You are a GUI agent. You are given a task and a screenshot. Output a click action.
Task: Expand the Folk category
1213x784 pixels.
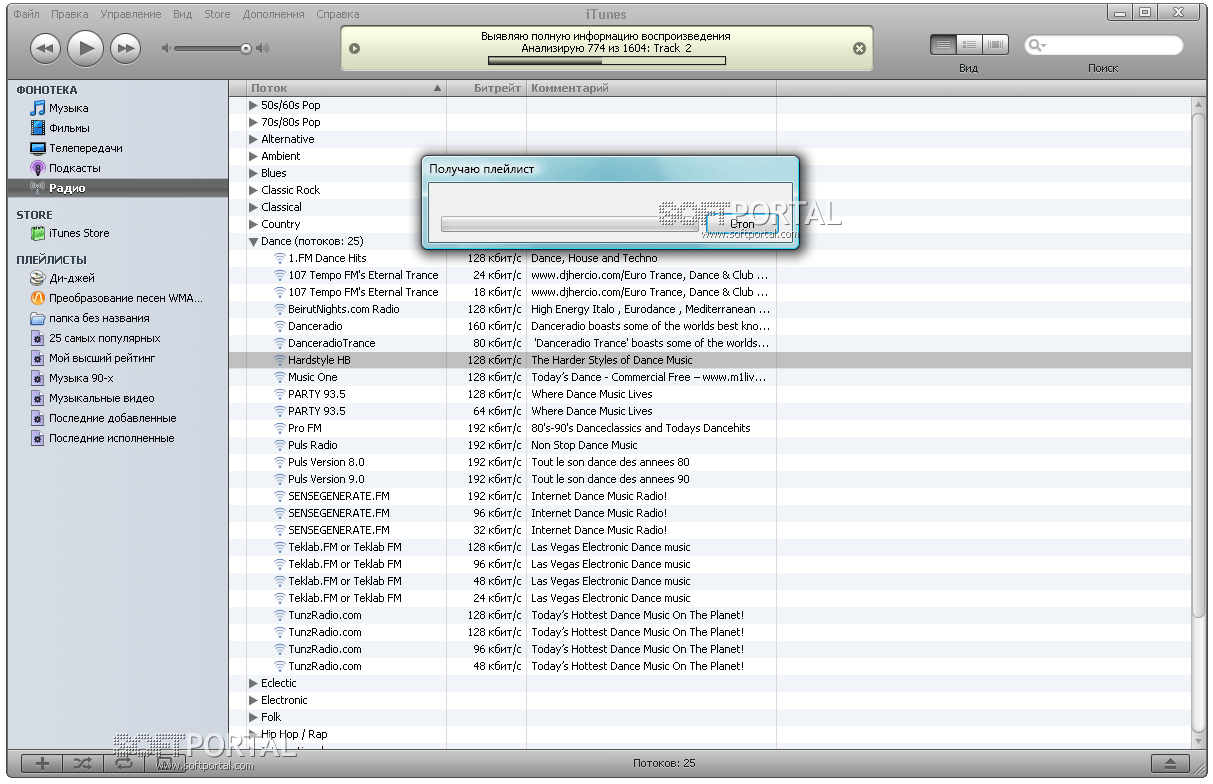coord(253,717)
